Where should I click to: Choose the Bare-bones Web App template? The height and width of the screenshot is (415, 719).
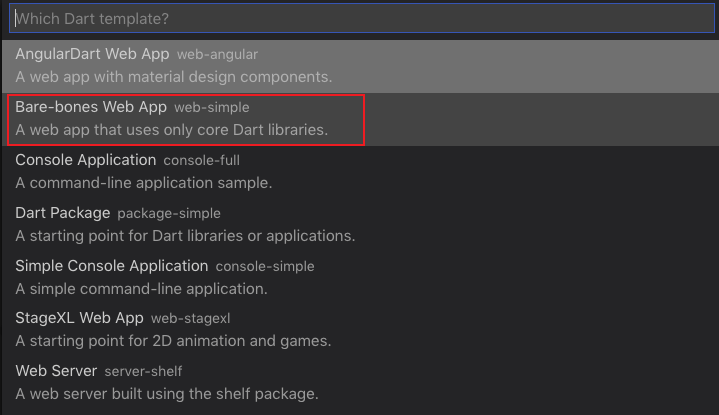pyautogui.click(x=360, y=119)
